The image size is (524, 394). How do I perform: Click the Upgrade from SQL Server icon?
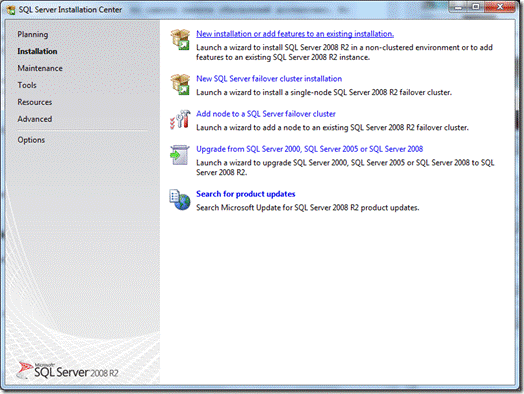pyautogui.click(x=180, y=155)
